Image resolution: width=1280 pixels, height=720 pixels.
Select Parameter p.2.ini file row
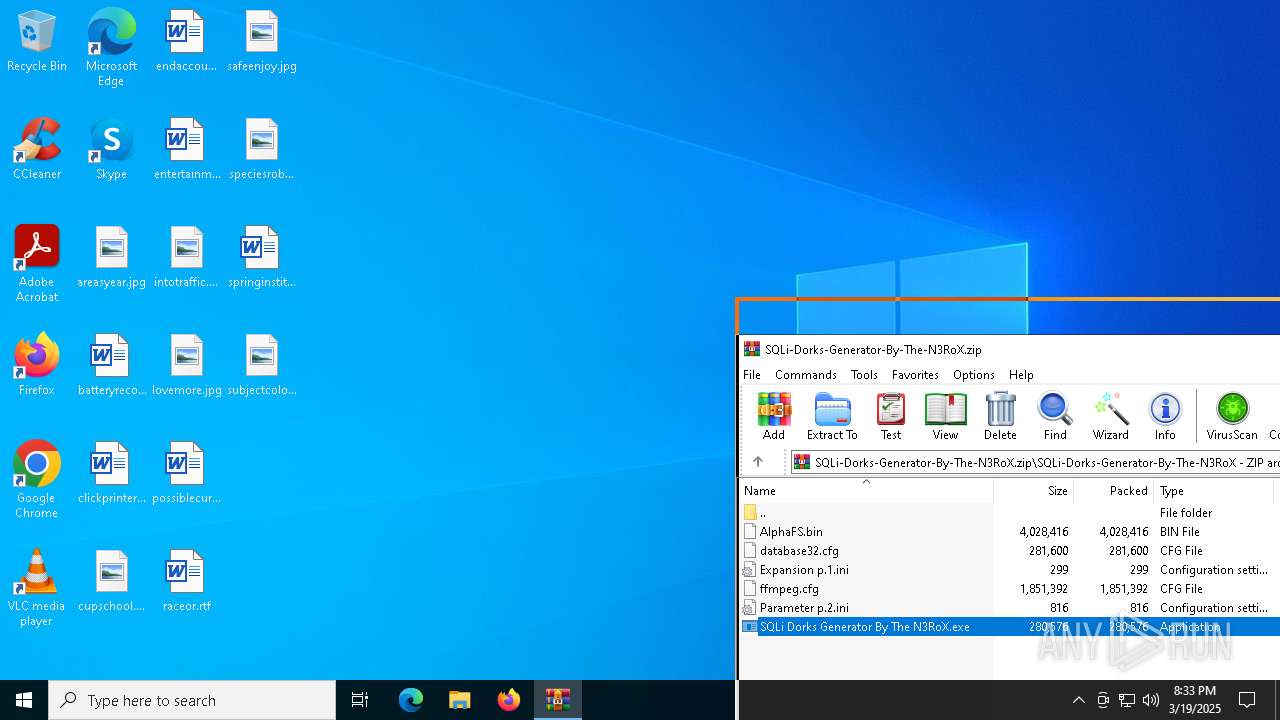[x=1010, y=608]
